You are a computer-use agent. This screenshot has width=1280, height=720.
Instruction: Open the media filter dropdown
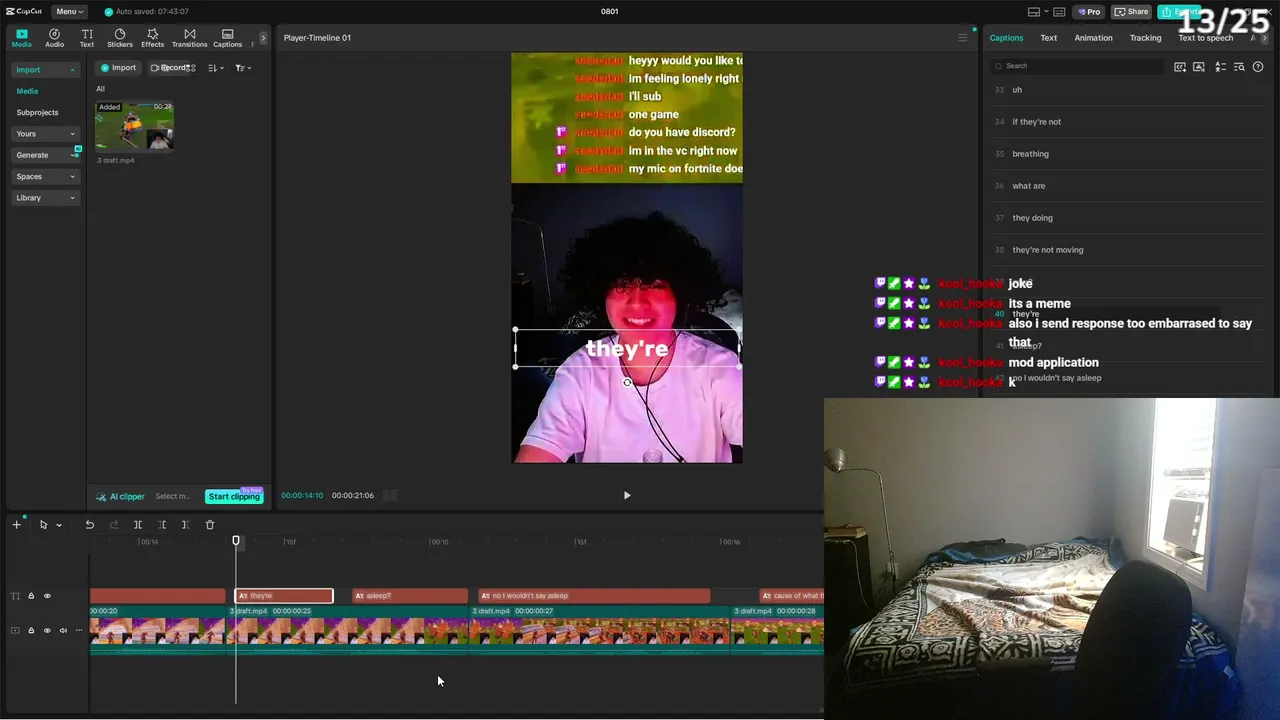point(243,68)
